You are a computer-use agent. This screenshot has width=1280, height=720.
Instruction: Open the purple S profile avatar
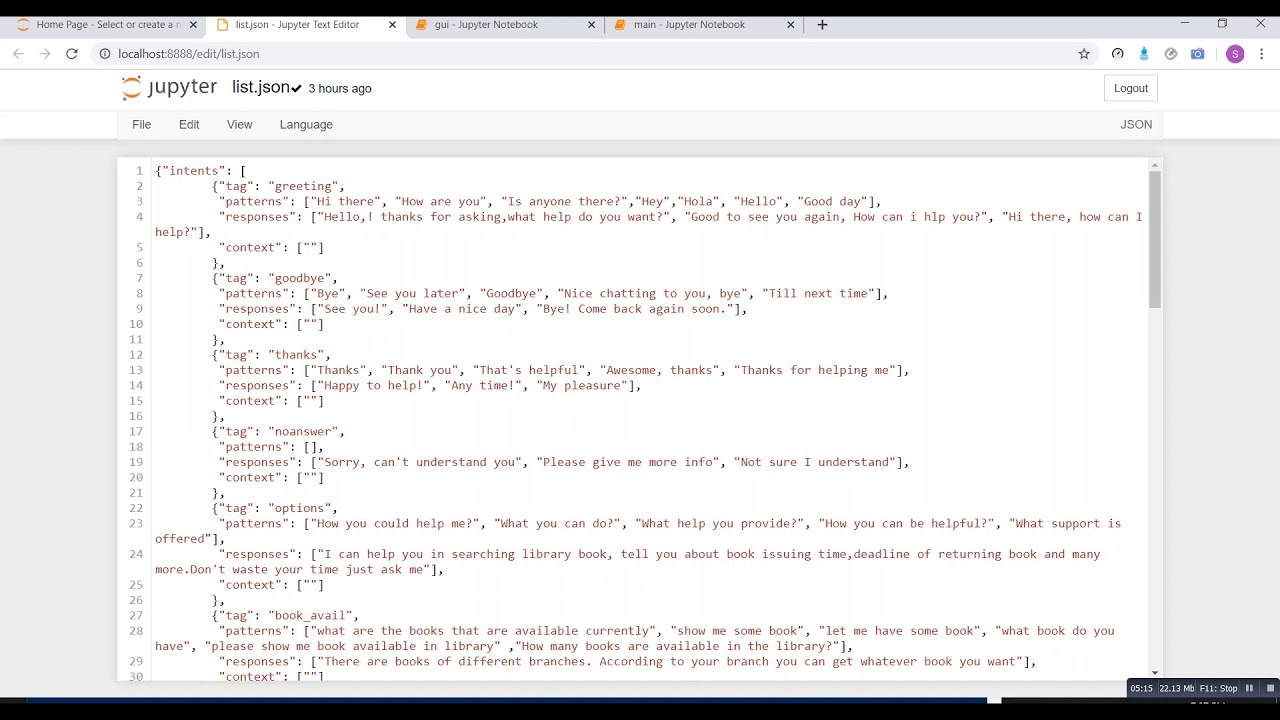[1235, 54]
